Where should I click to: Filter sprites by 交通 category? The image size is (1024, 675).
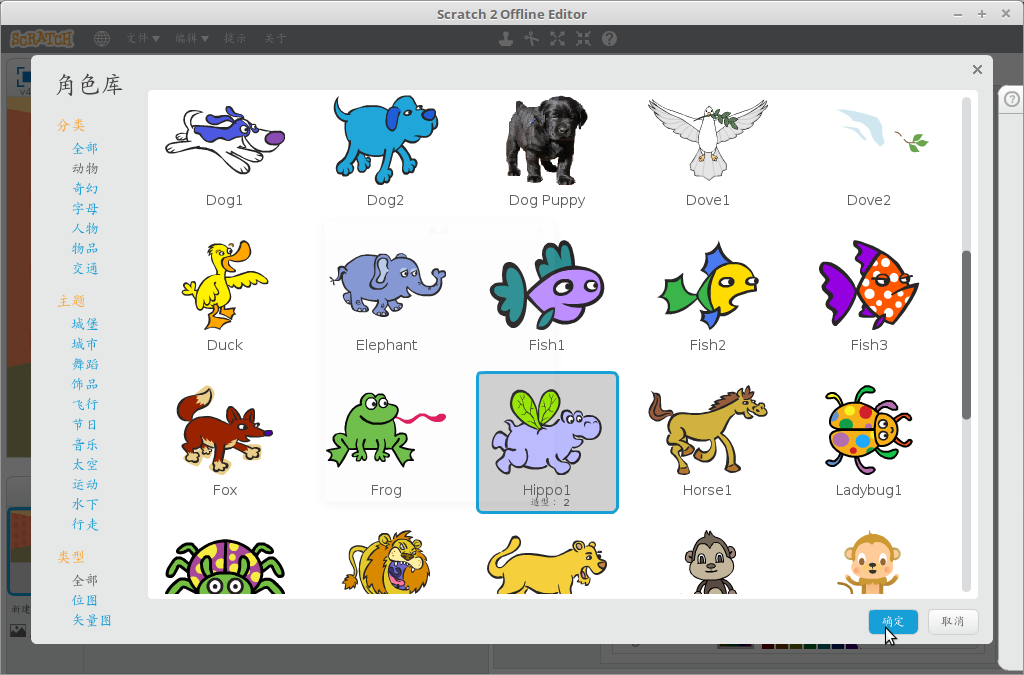tap(85, 269)
